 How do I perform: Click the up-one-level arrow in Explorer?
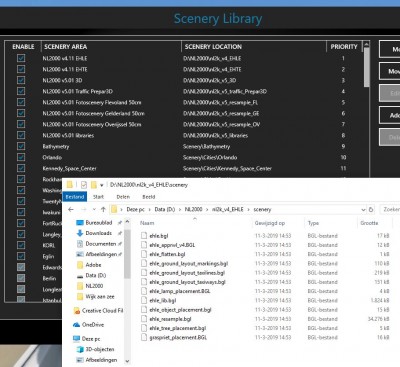coord(103,210)
